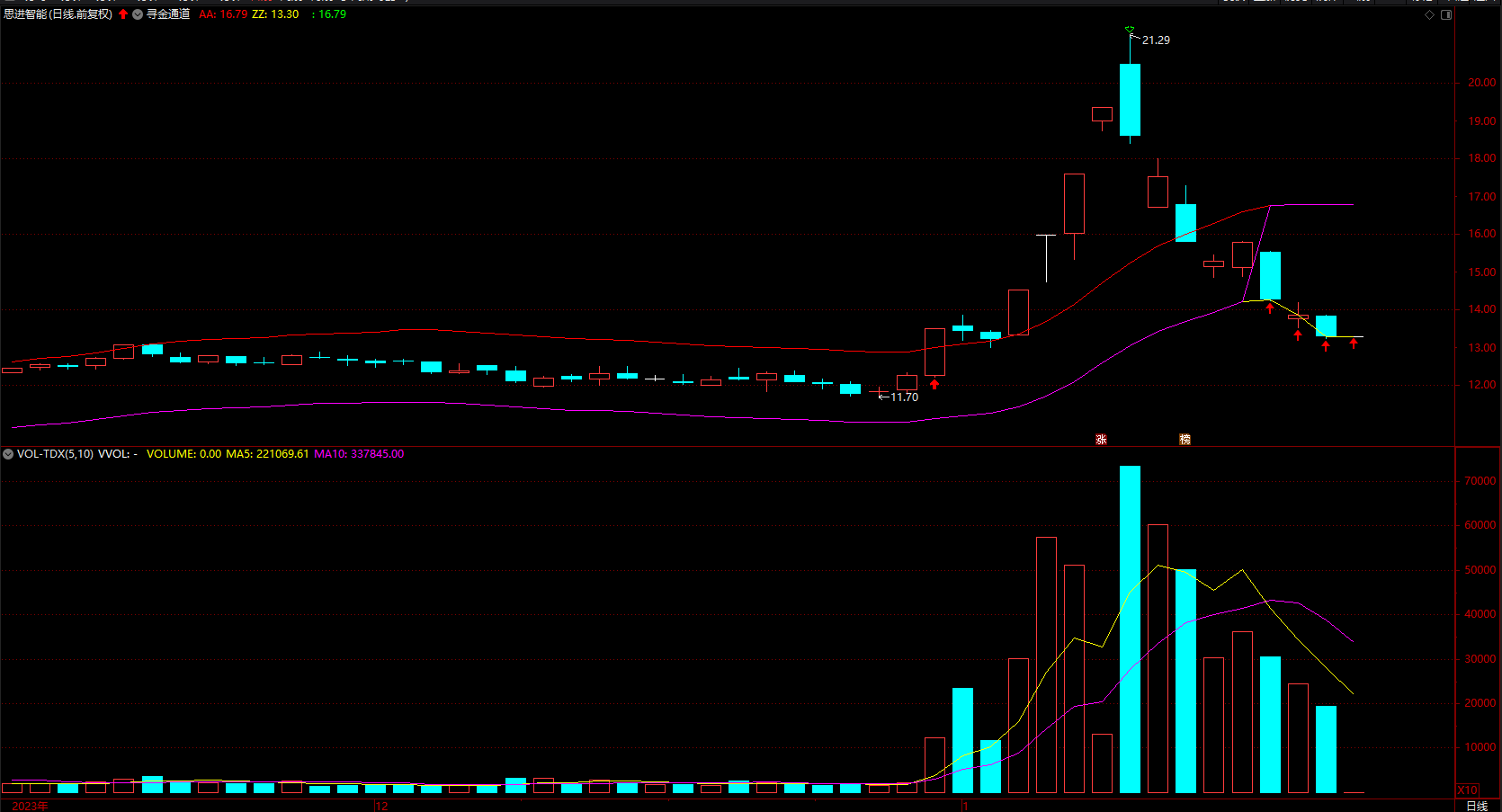Click the 涨 event marker on the chart

coord(1101,440)
